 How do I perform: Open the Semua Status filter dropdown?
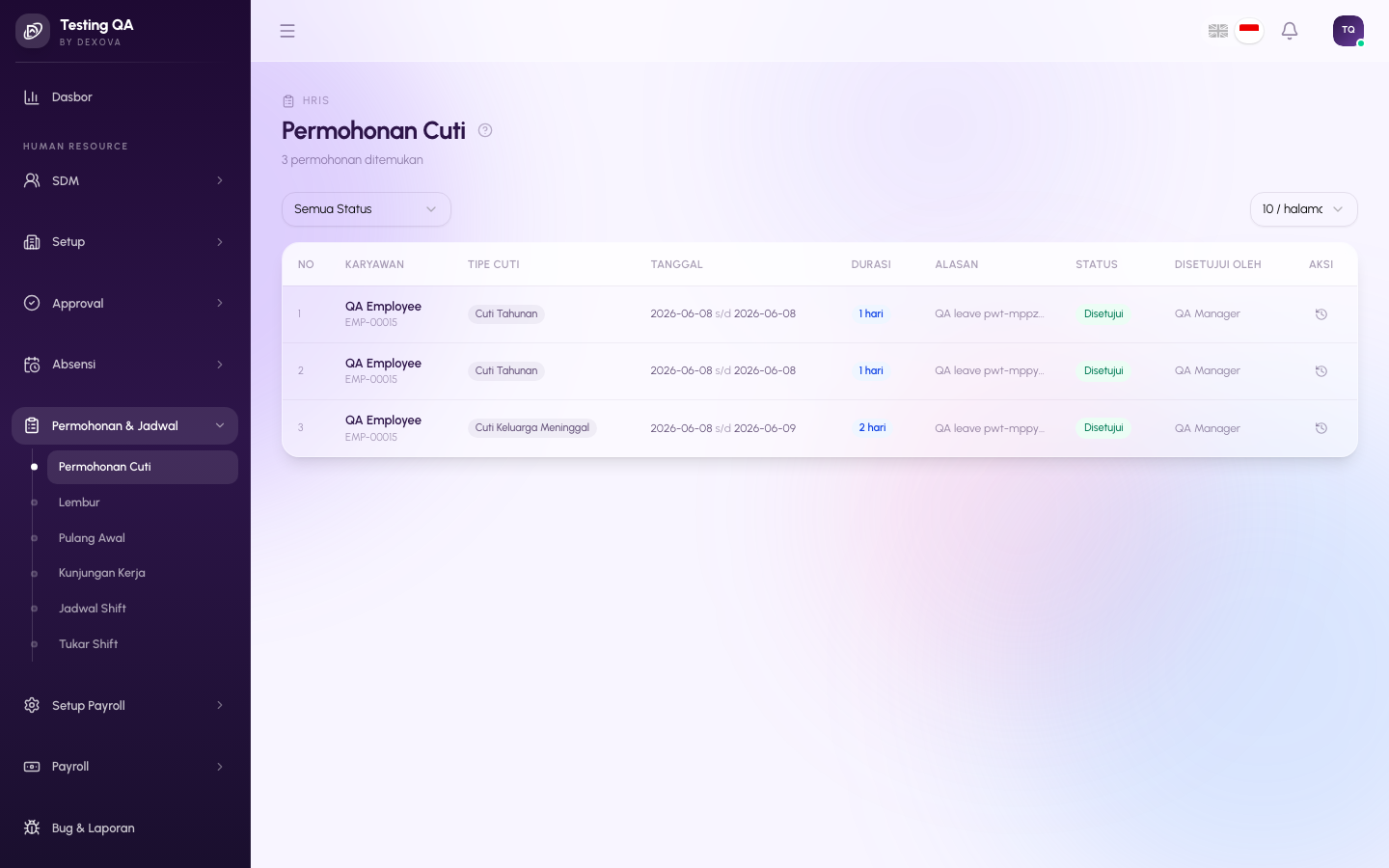[367, 209]
